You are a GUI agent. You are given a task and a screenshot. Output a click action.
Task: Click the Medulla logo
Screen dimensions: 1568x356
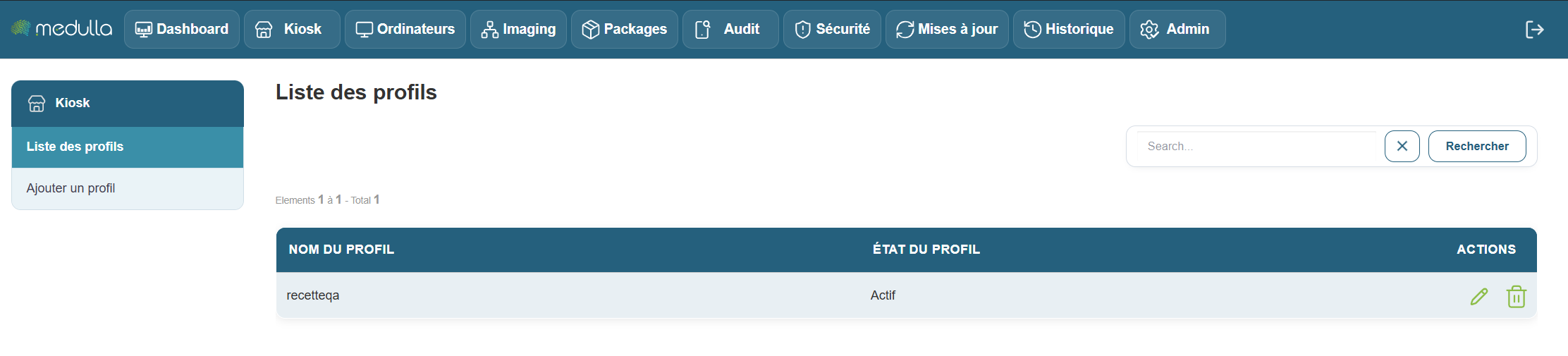click(61, 29)
